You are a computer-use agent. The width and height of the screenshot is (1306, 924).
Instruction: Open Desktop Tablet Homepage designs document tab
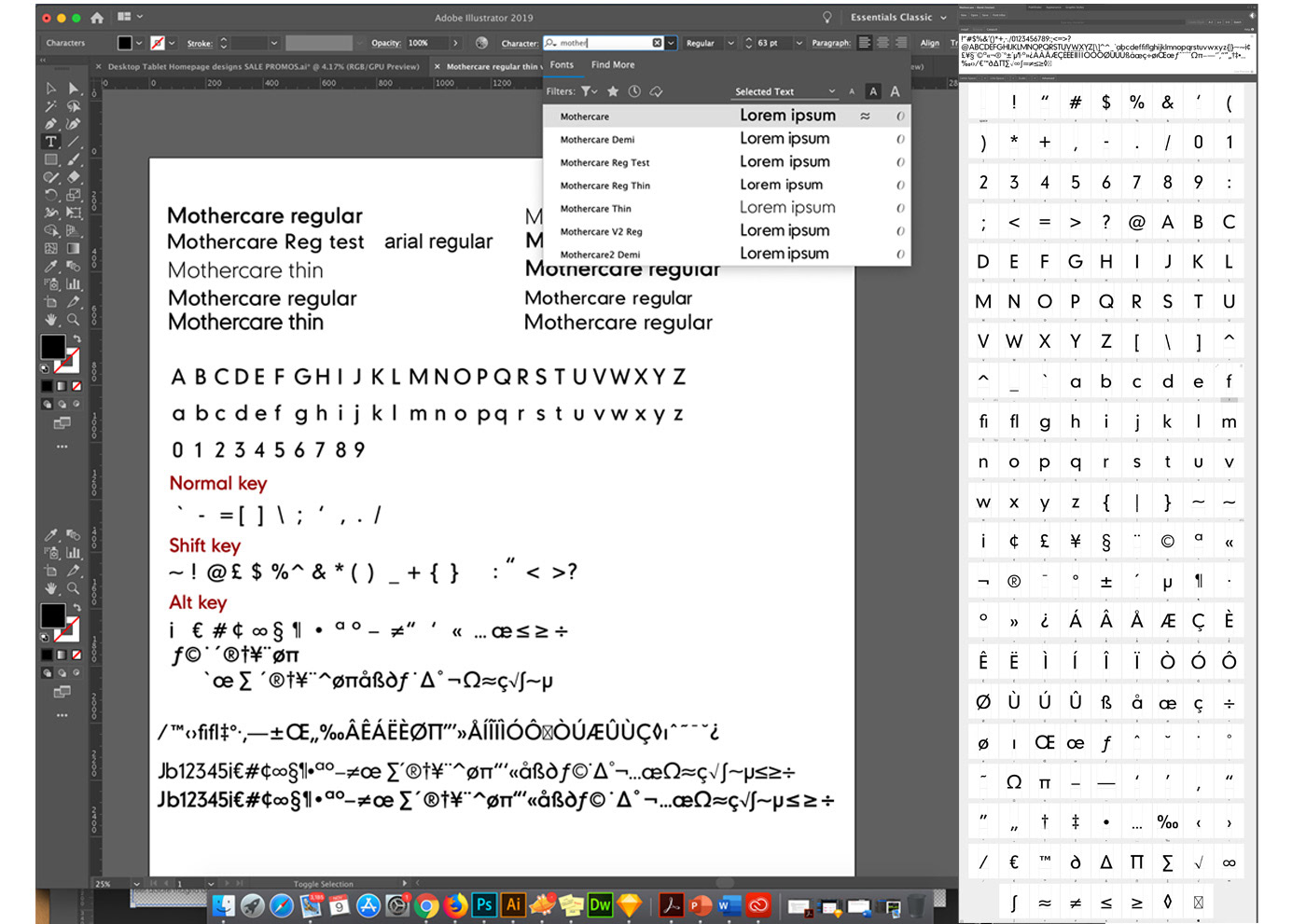pos(263,66)
